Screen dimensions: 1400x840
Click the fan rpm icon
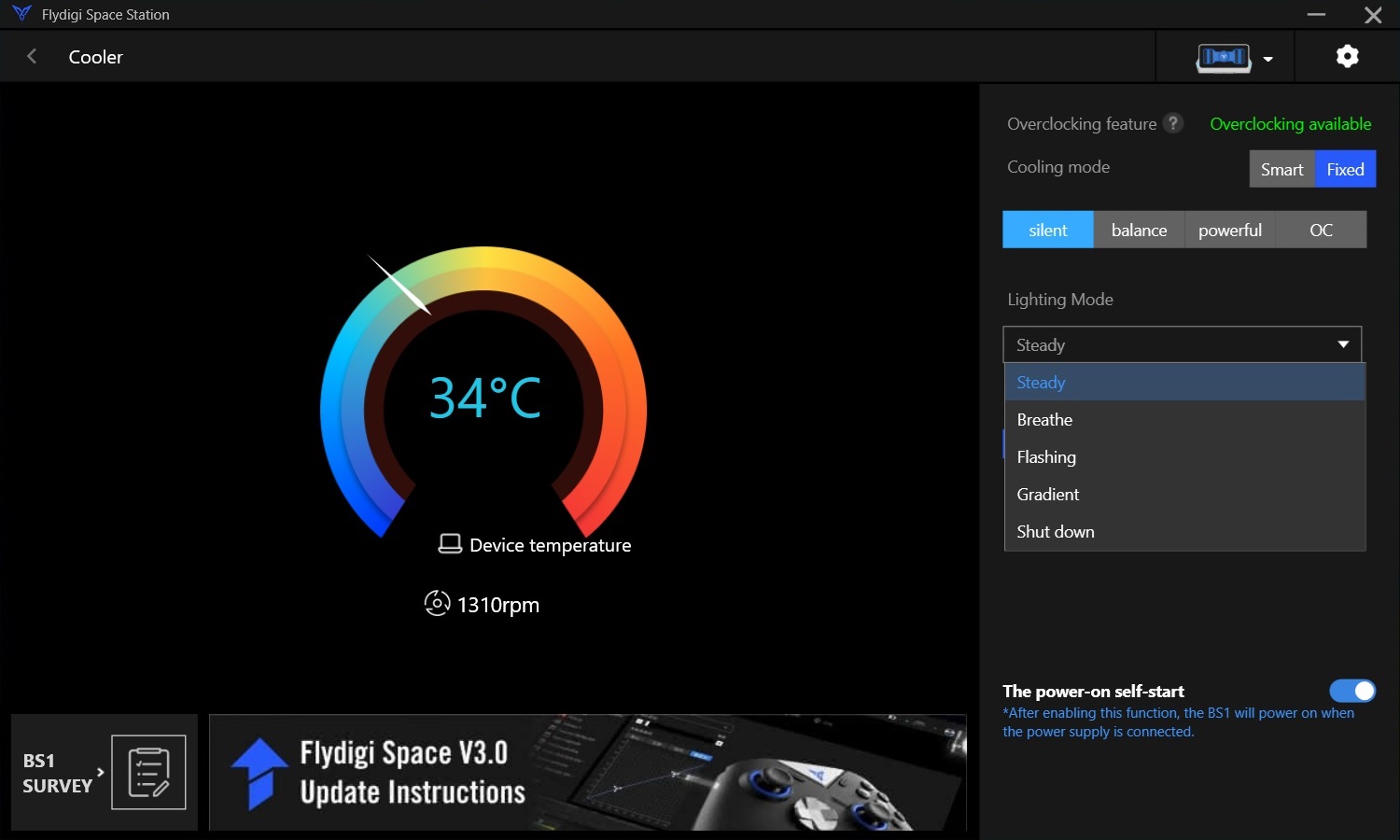tap(437, 604)
